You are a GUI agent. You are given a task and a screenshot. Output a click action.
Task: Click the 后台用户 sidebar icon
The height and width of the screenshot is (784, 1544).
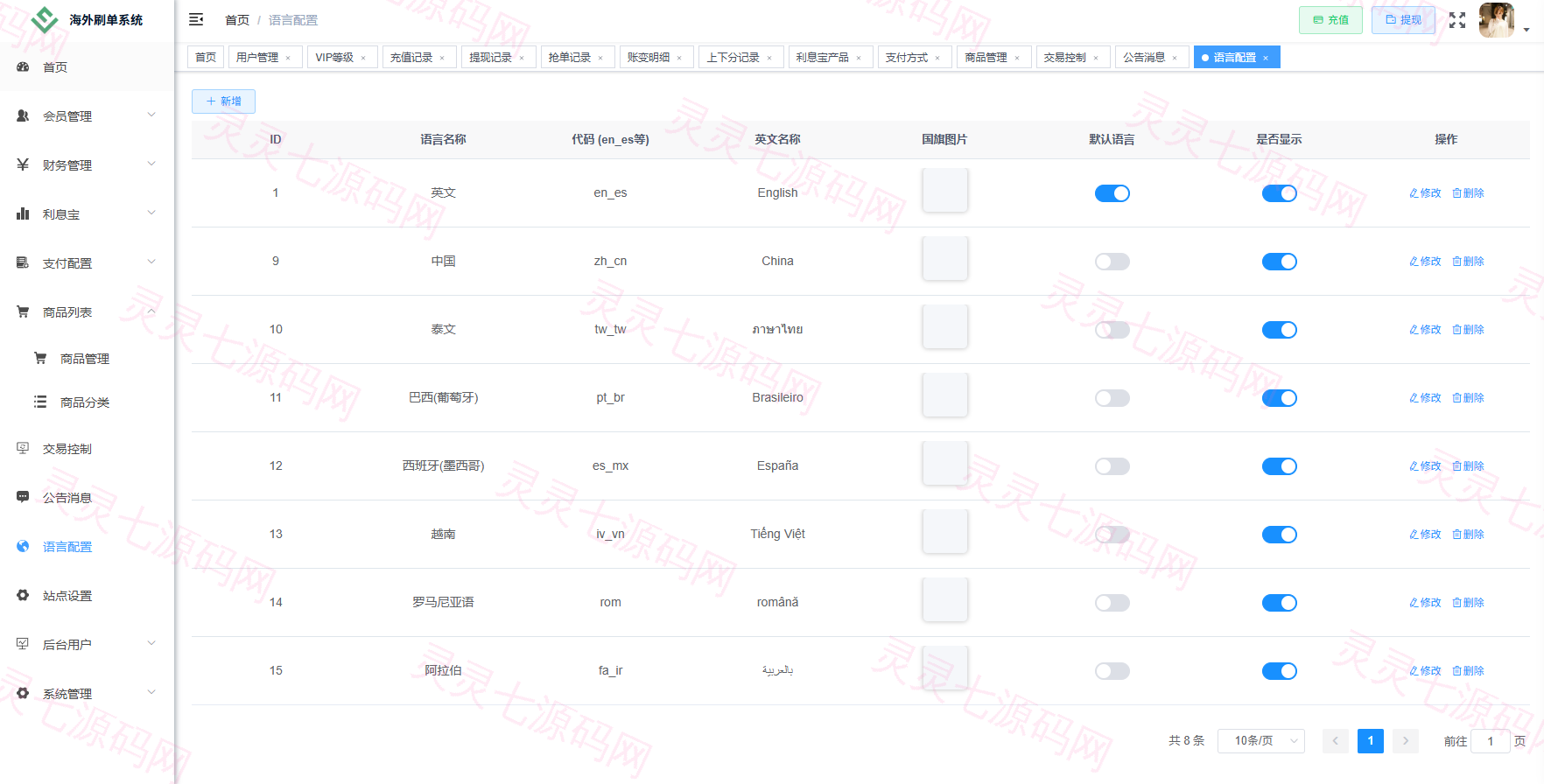pos(23,645)
